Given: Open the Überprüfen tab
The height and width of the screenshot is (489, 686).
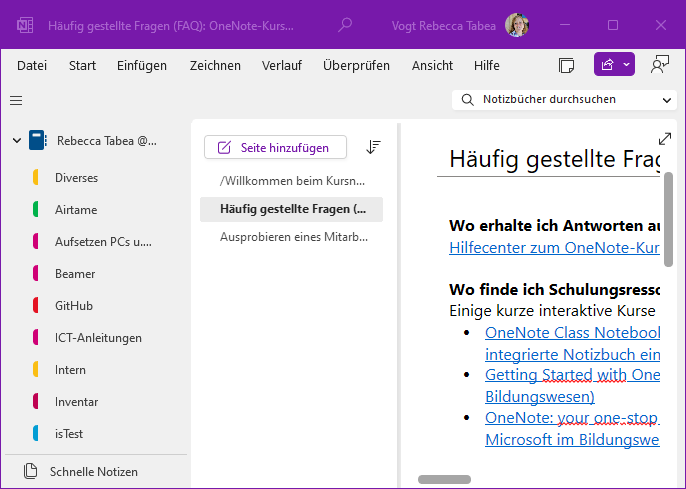Looking at the screenshot, I should click(356, 66).
